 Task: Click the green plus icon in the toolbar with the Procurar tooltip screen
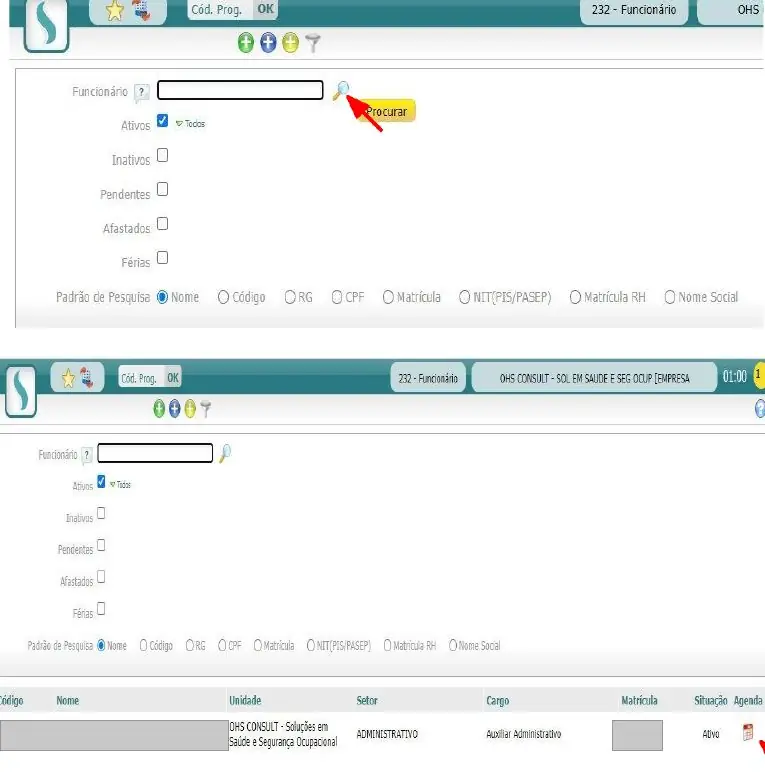[246, 43]
